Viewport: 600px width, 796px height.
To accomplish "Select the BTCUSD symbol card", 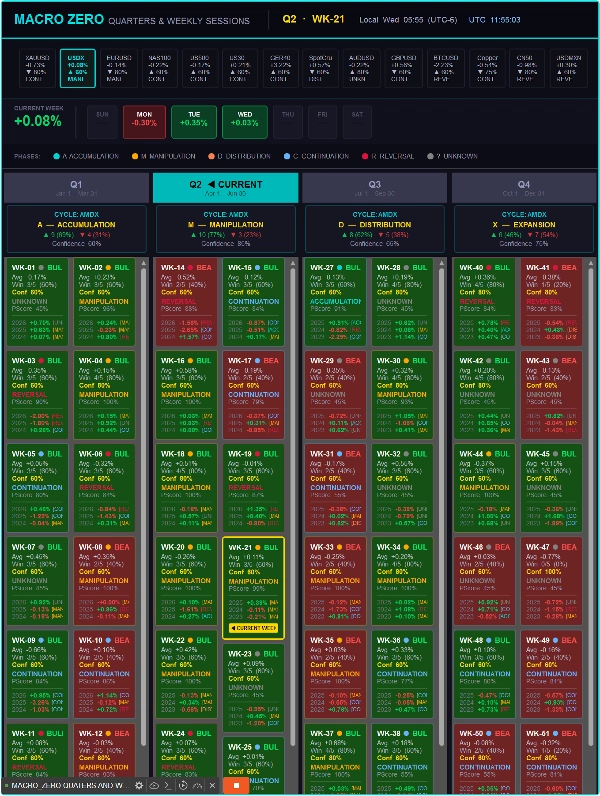I will [x=446, y=69].
